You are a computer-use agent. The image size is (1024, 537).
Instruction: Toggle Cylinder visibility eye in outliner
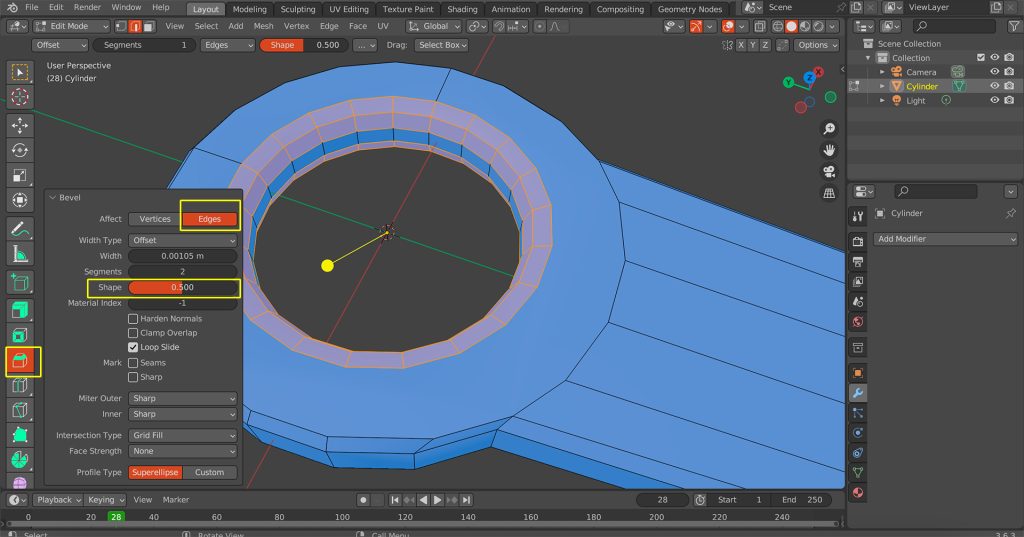click(x=995, y=86)
